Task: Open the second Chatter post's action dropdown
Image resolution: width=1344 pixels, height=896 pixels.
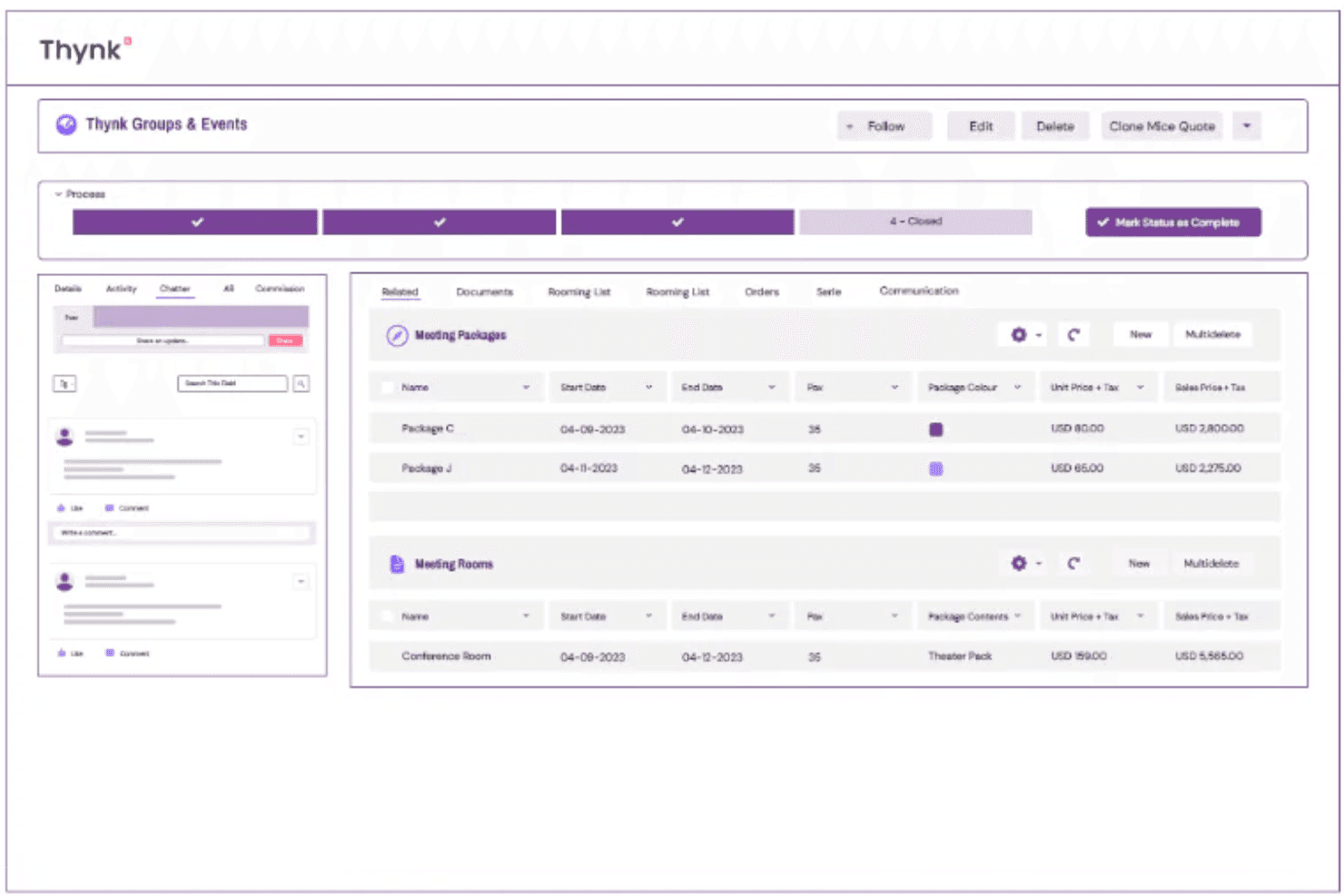Action: click(301, 581)
